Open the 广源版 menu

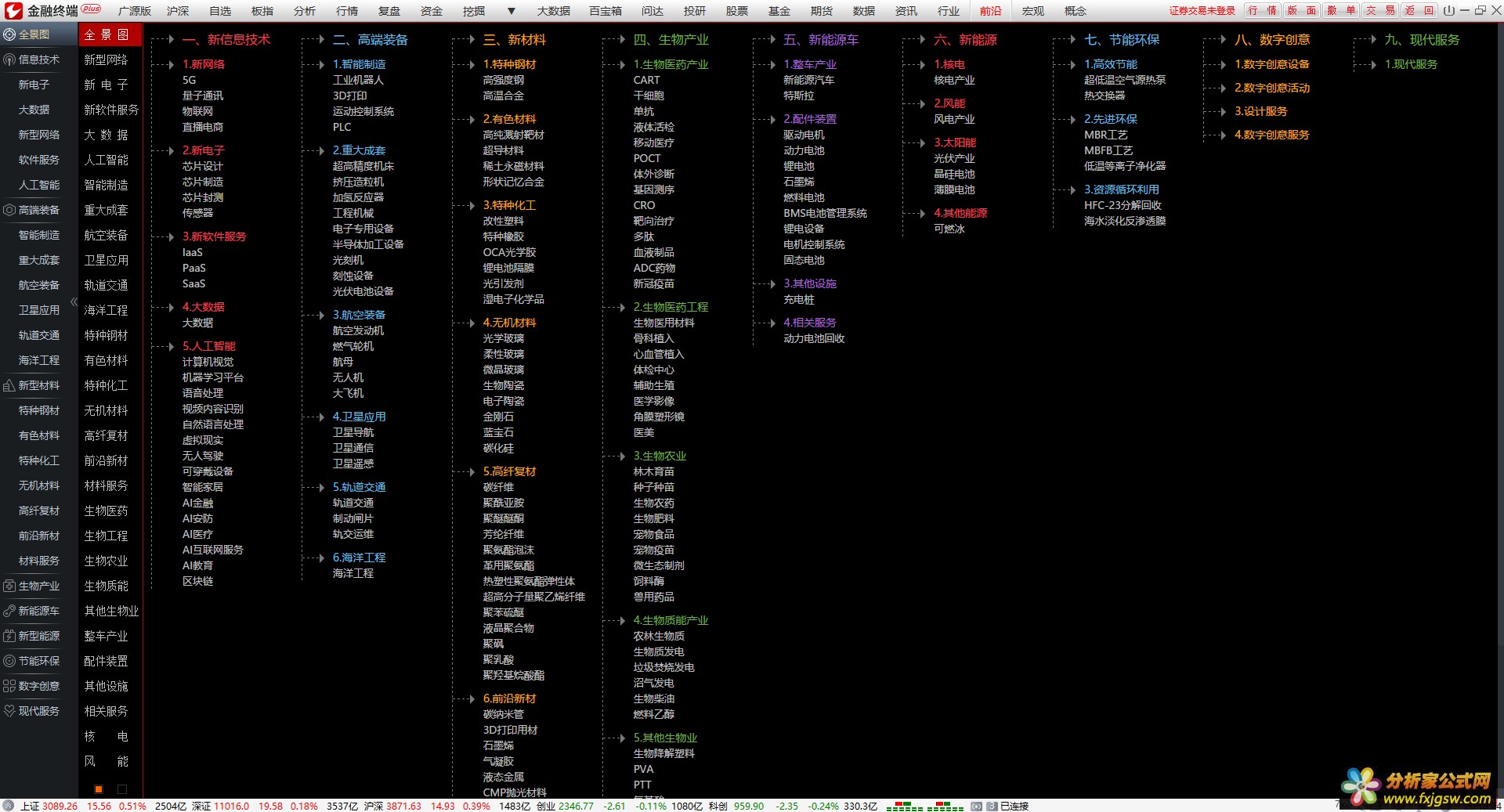coord(135,11)
